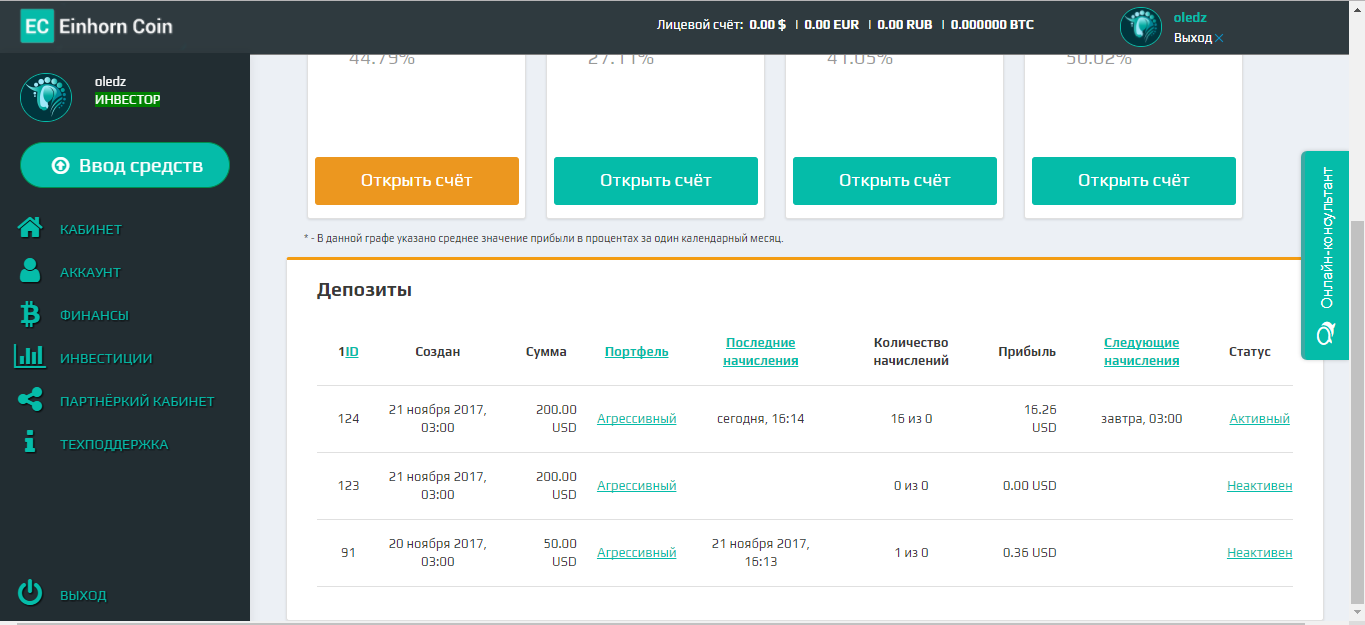Screen dimensions: 1365x625
Task: Click the oledz username in the header
Action: pos(1190,17)
